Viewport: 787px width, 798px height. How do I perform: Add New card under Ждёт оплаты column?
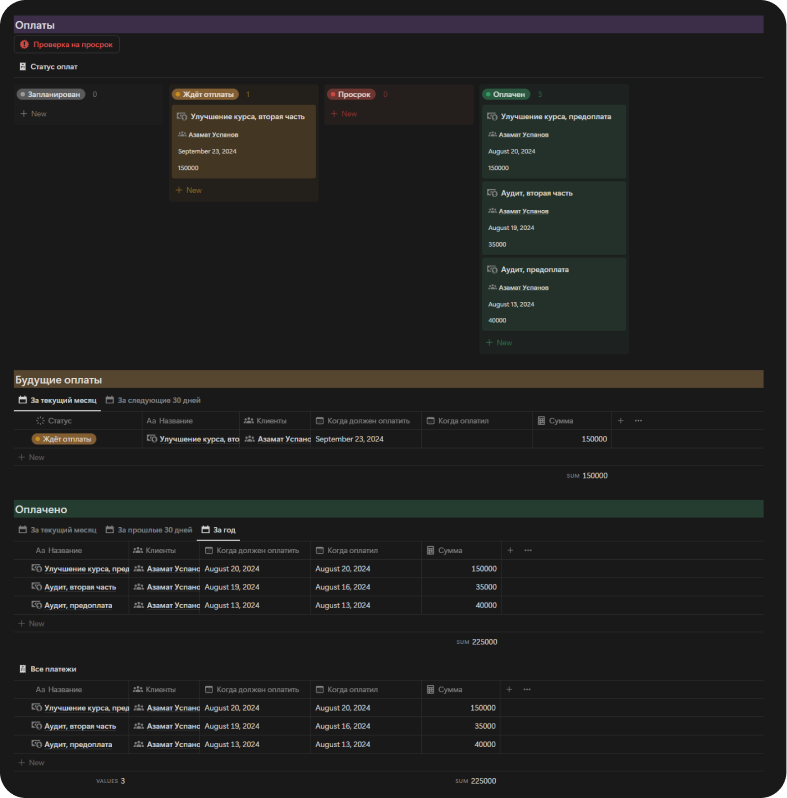[189, 190]
